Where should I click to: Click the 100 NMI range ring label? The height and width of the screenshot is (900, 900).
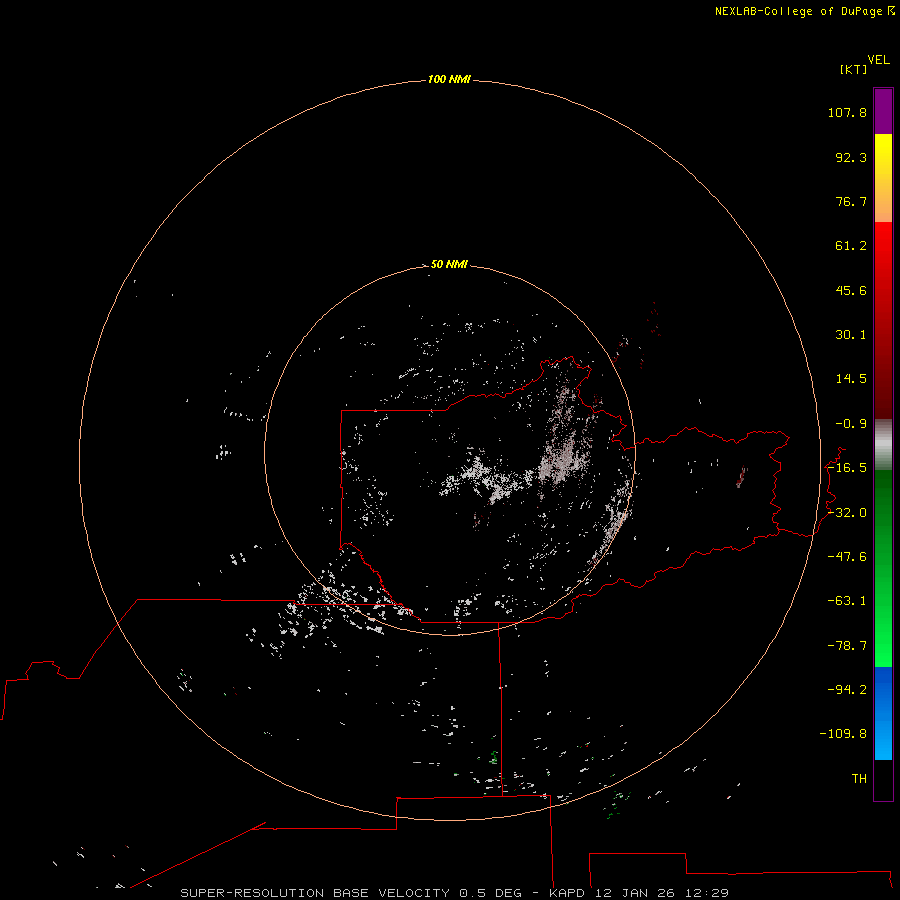point(449,79)
